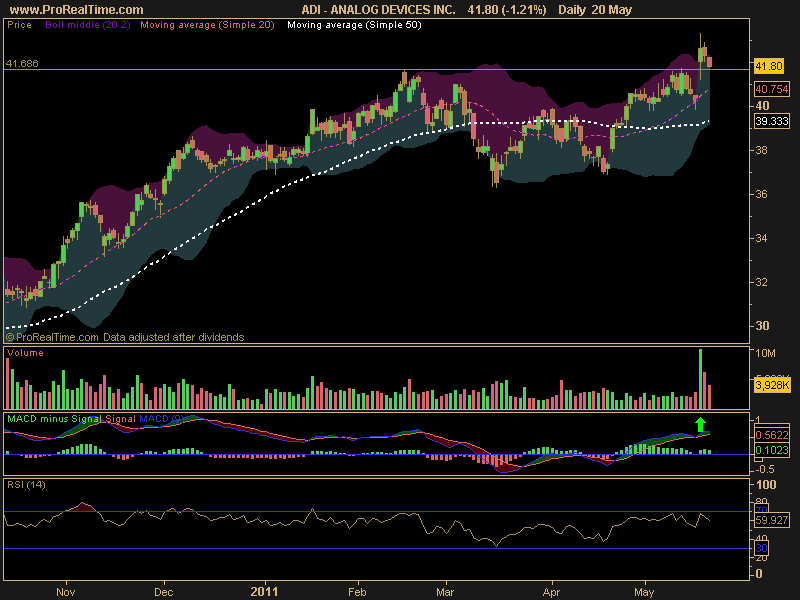Click the Dec label on the time axis
This screenshot has height=600, width=800.
[x=164, y=592]
